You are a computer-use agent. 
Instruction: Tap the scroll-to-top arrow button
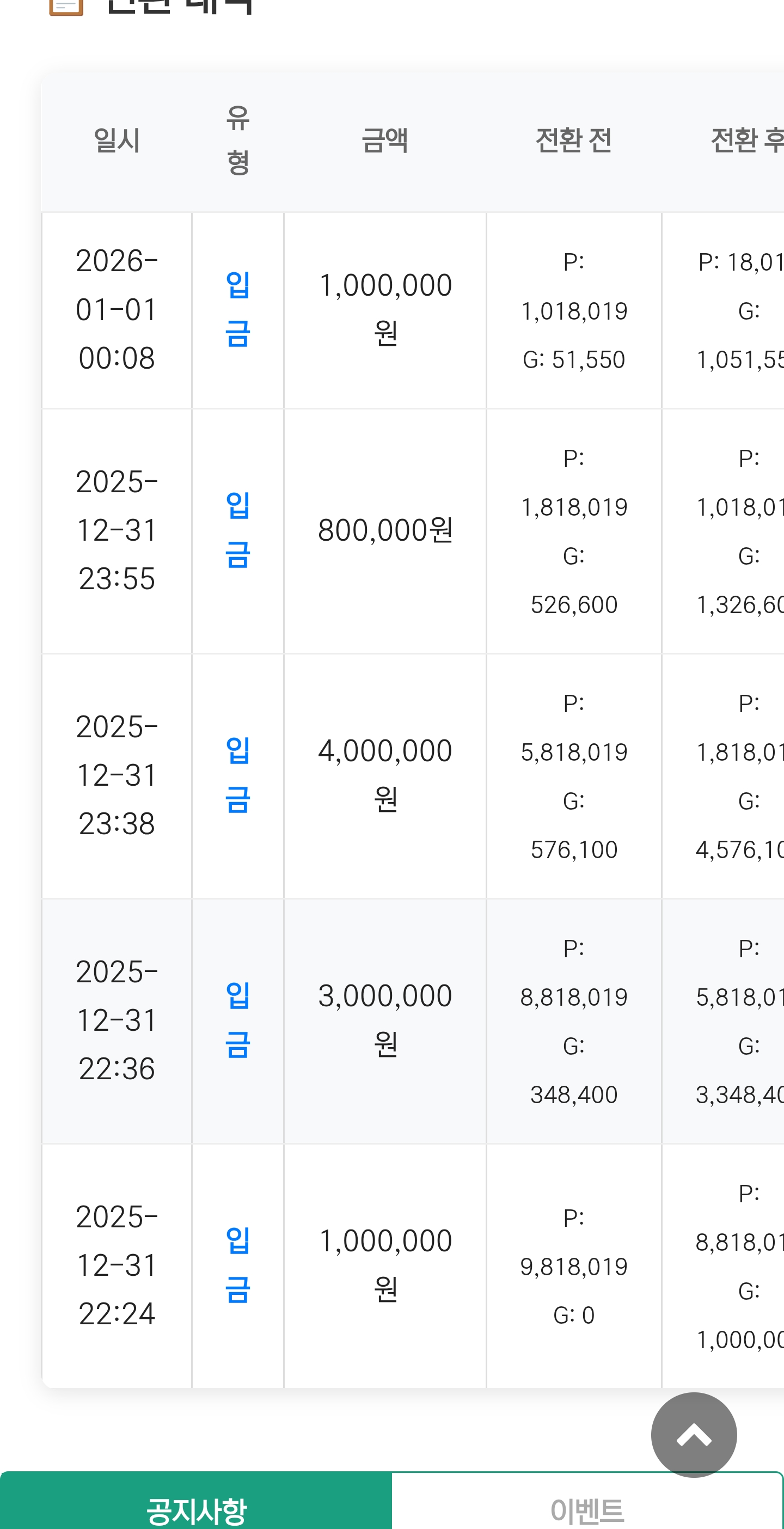[x=693, y=1435]
